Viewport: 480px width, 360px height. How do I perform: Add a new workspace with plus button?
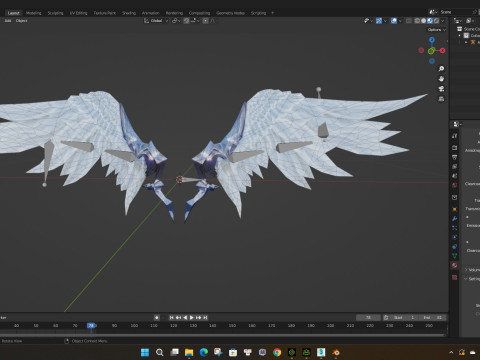[x=272, y=13]
